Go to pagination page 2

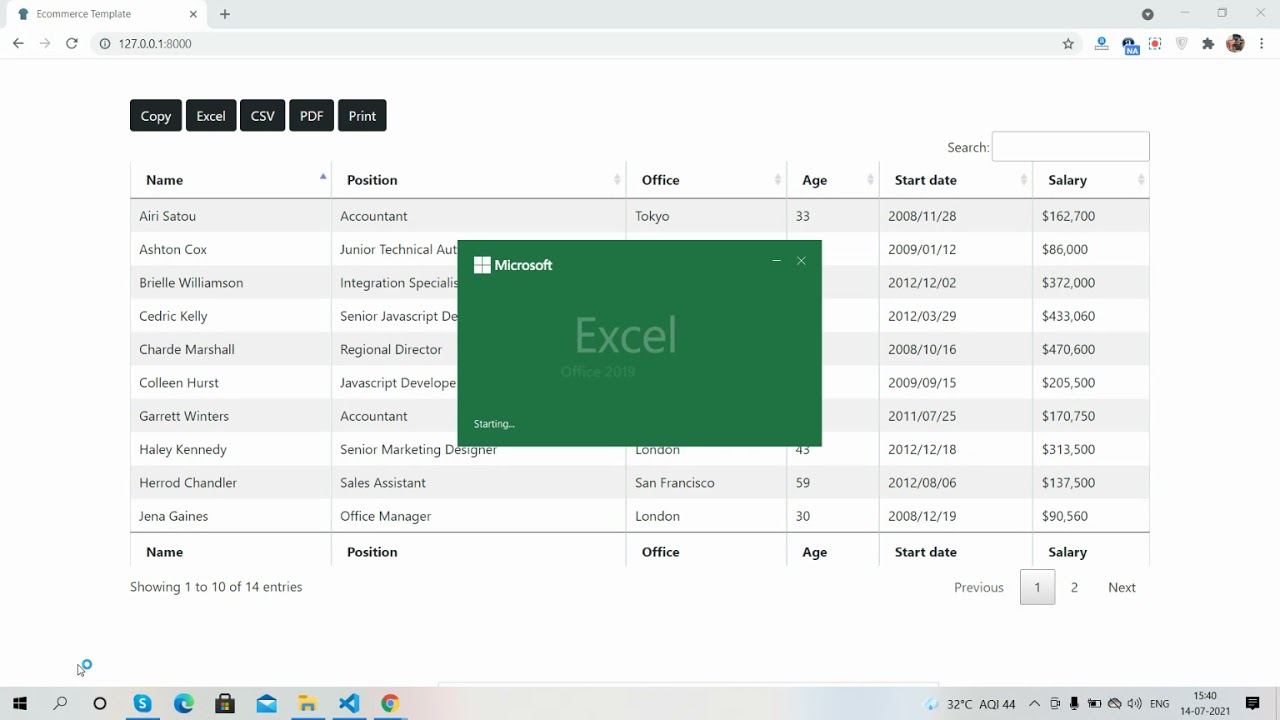(x=1074, y=587)
